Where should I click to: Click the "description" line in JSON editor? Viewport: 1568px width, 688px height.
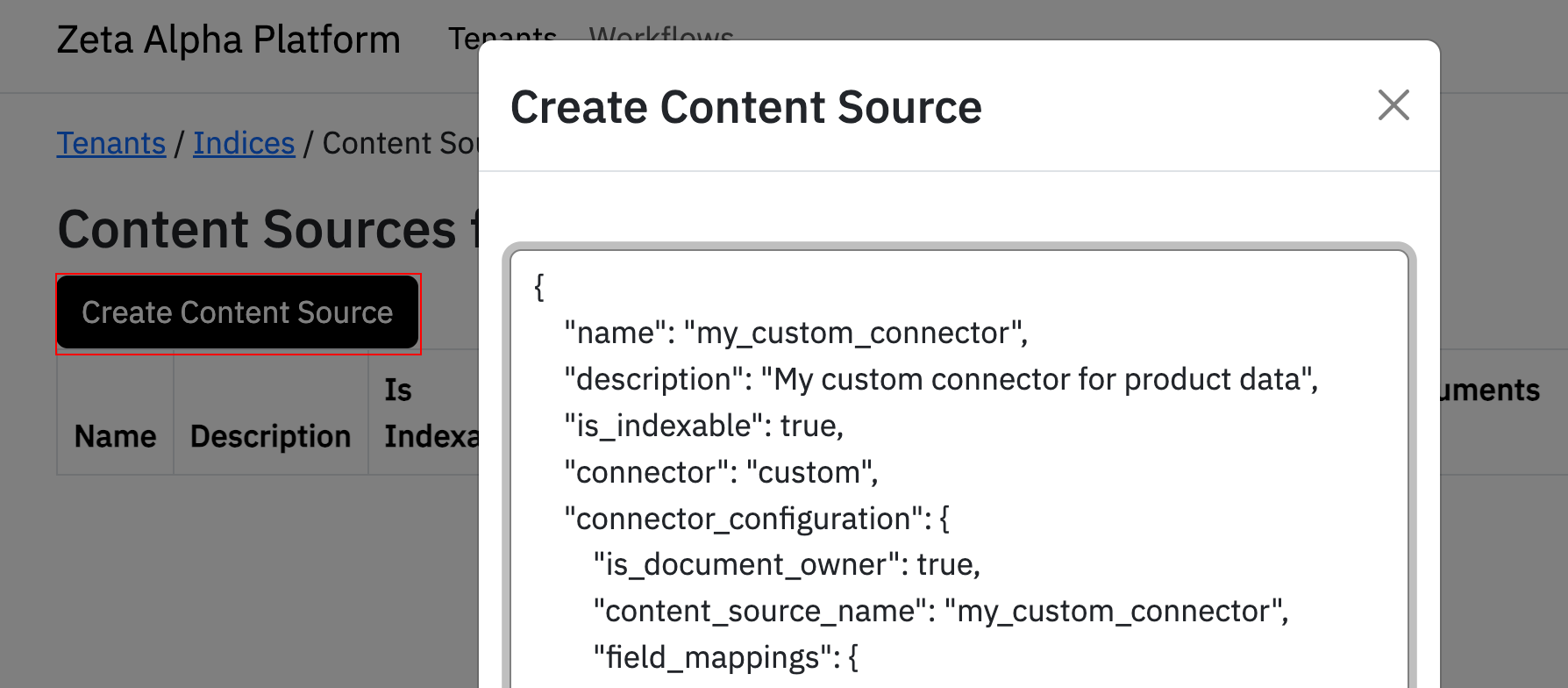pos(940,380)
